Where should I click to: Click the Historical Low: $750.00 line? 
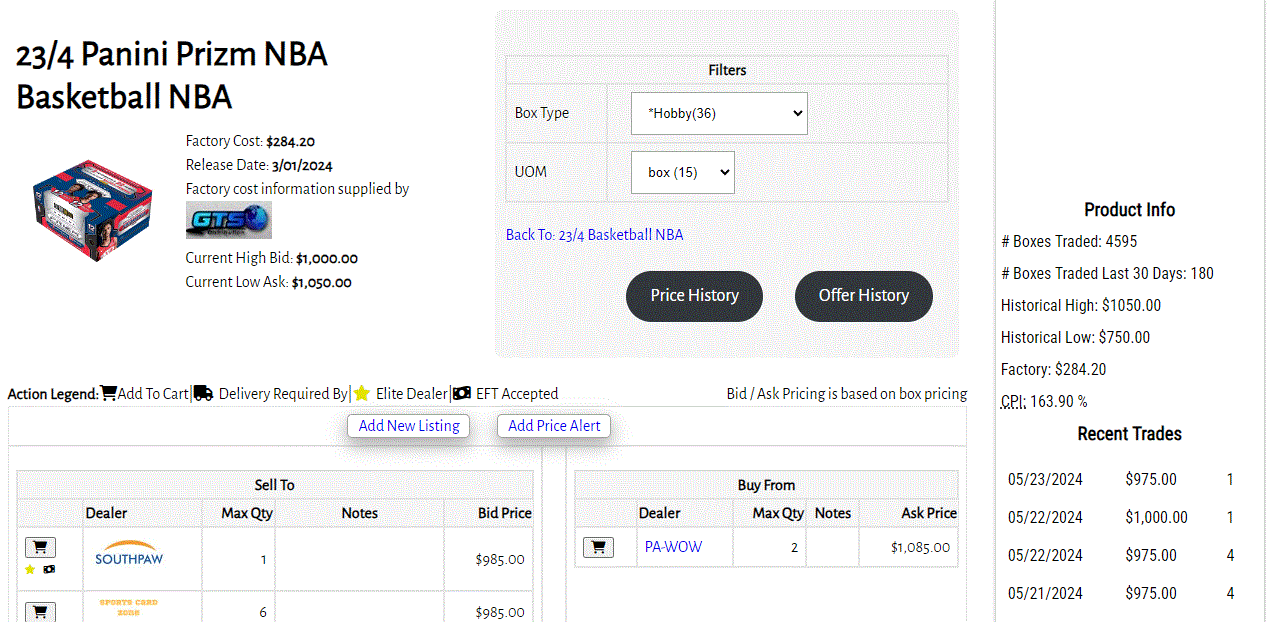1076,337
